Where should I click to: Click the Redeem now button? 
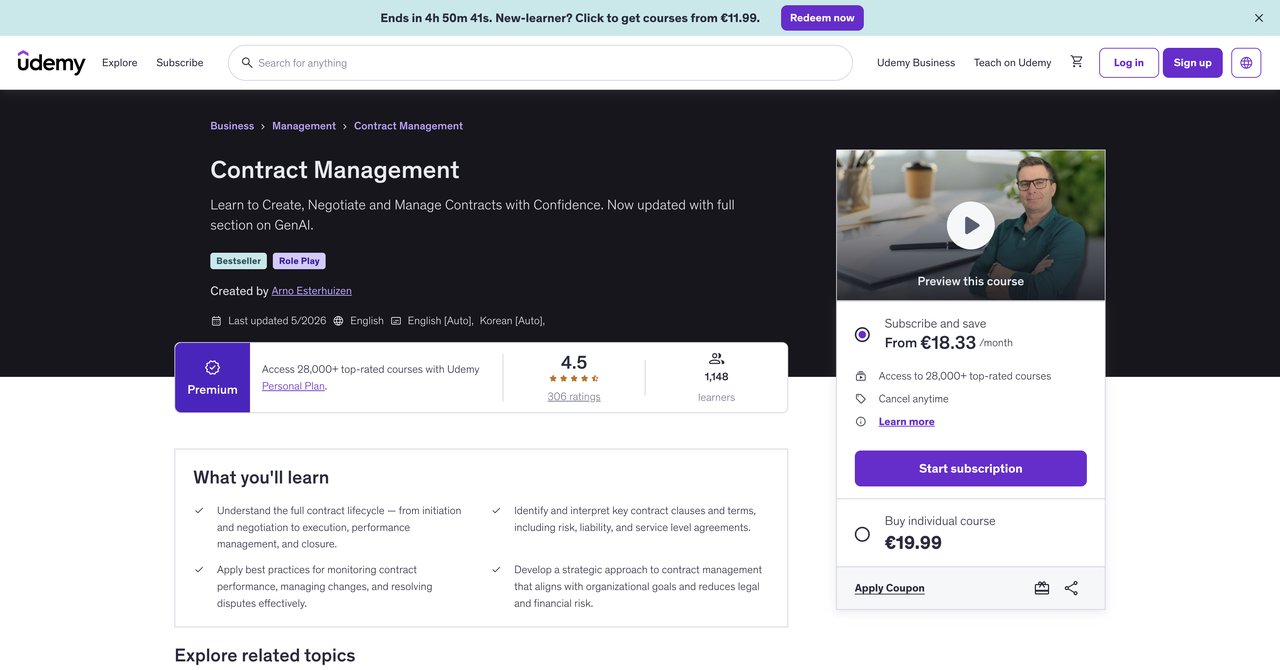point(822,18)
